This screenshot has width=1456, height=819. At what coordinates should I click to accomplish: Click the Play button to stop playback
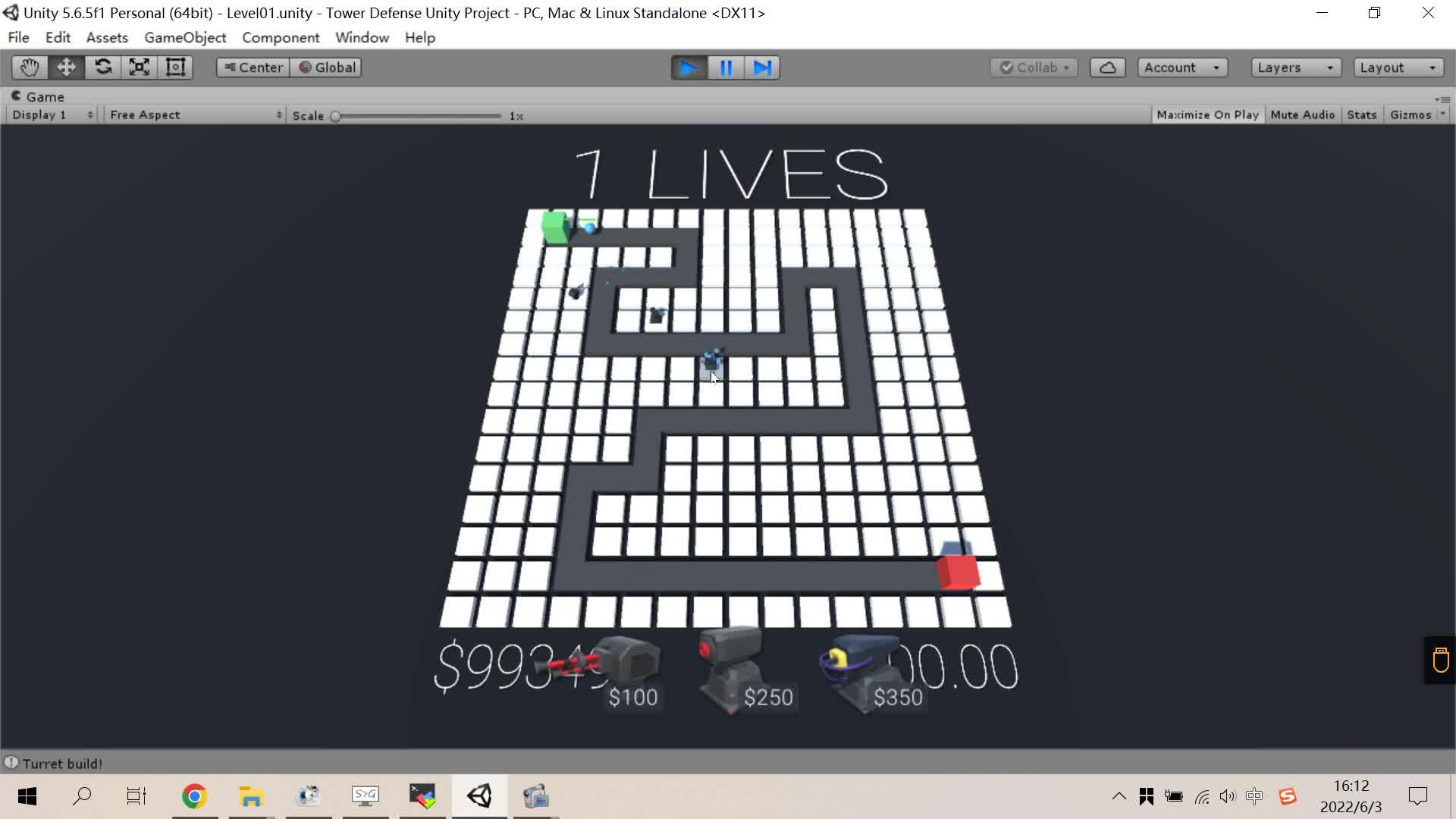point(689,68)
